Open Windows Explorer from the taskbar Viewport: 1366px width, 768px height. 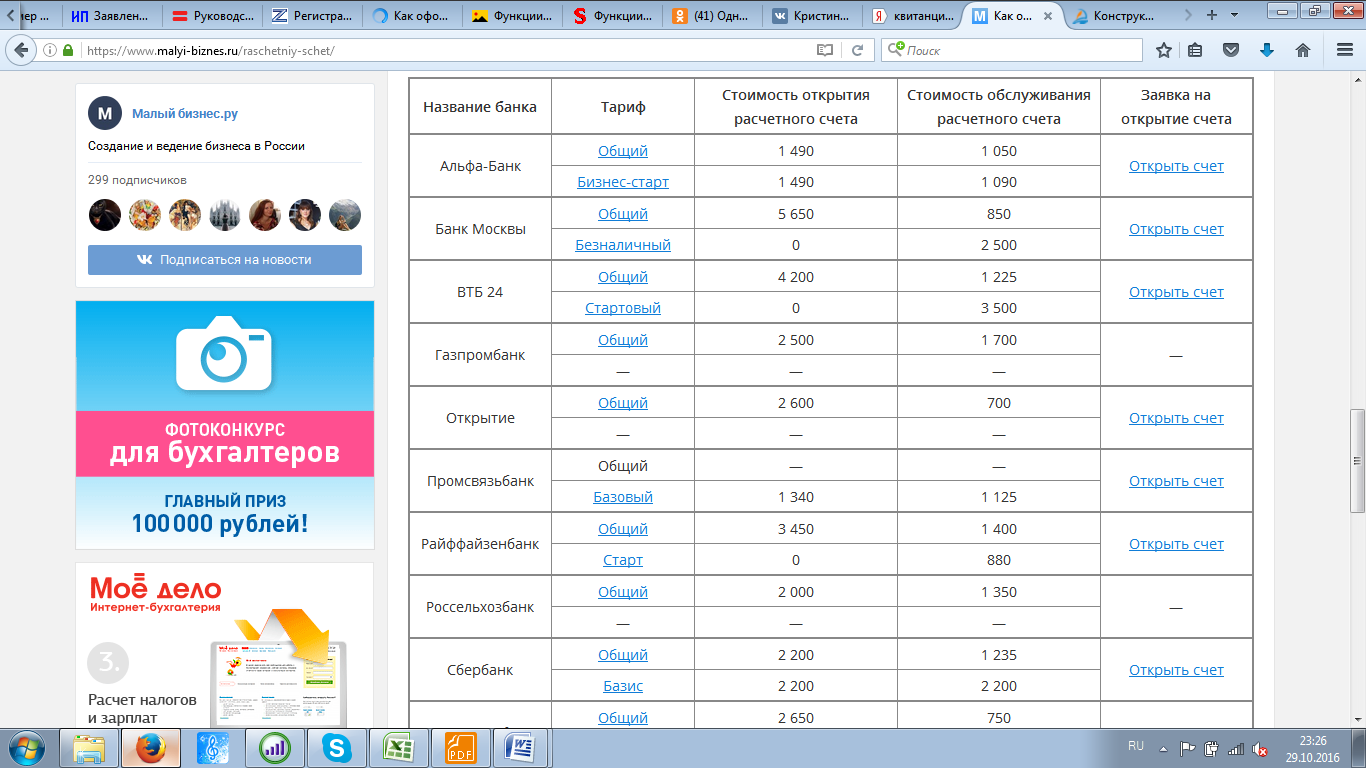pyautogui.click(x=90, y=747)
